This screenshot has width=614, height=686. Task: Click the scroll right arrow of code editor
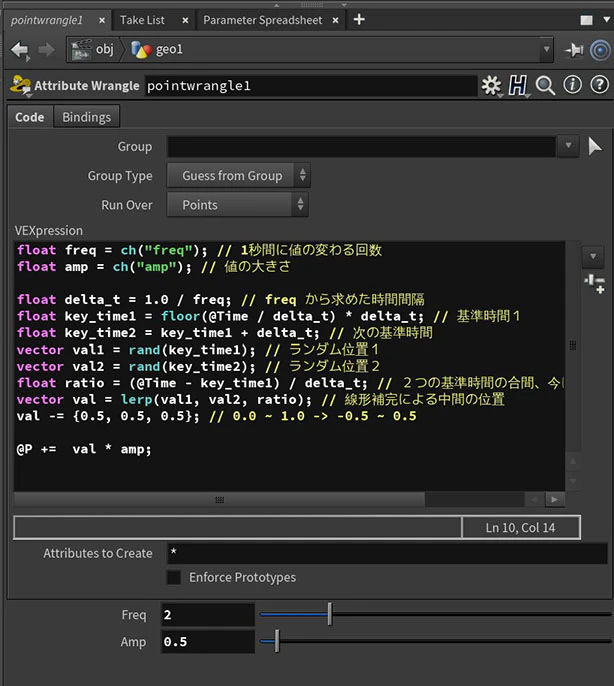(554, 500)
